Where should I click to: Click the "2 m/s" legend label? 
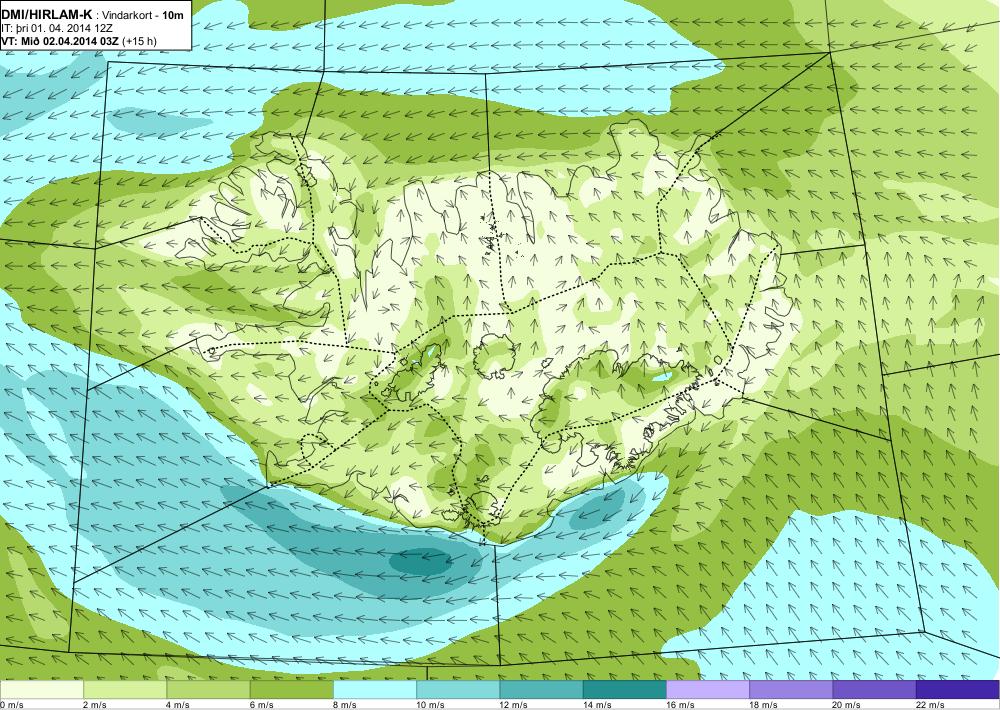click(95, 704)
